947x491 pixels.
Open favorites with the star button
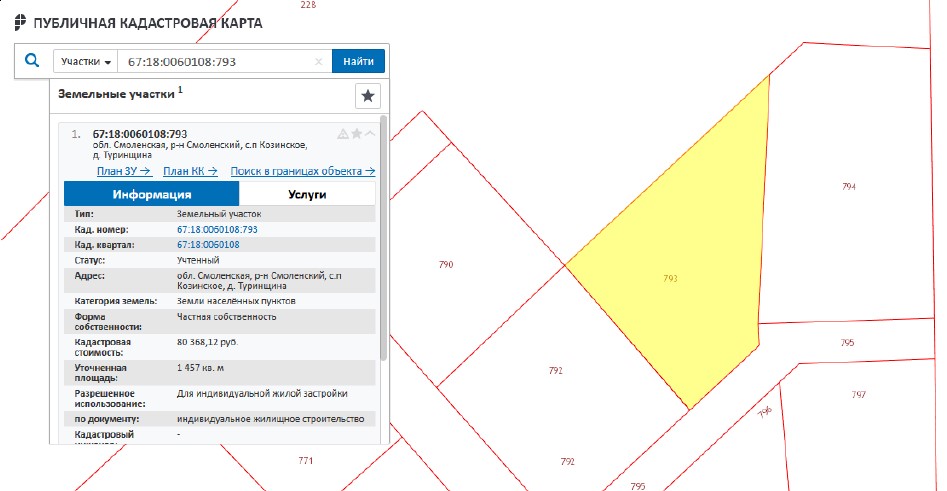368,96
